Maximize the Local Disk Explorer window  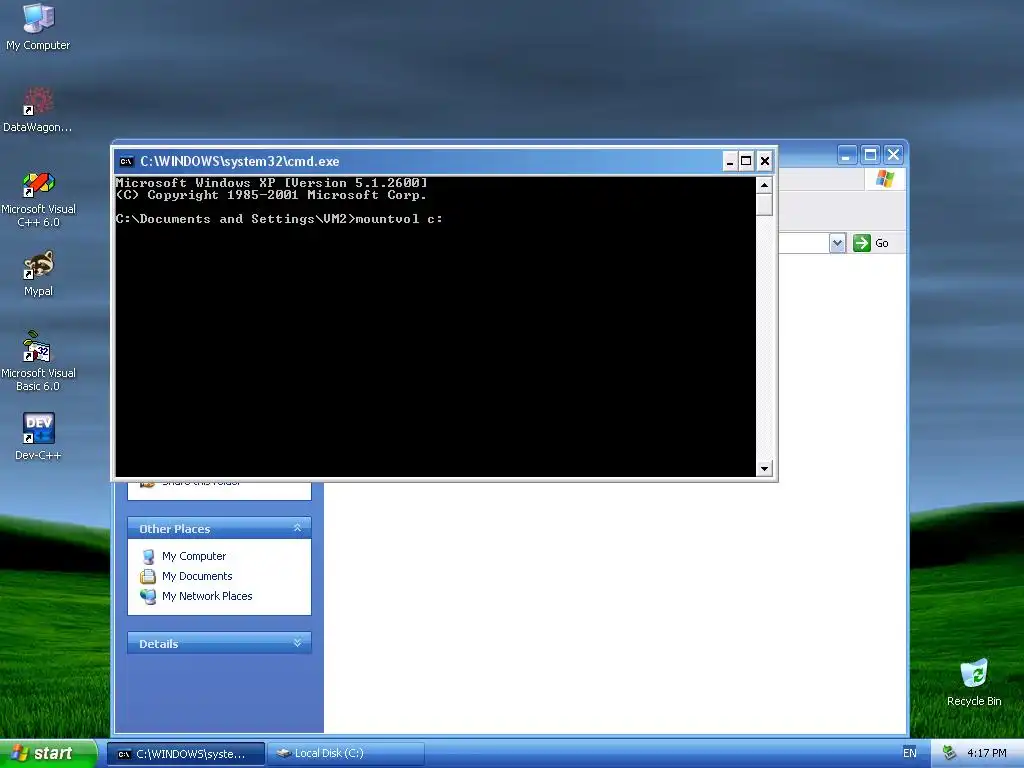[870, 155]
